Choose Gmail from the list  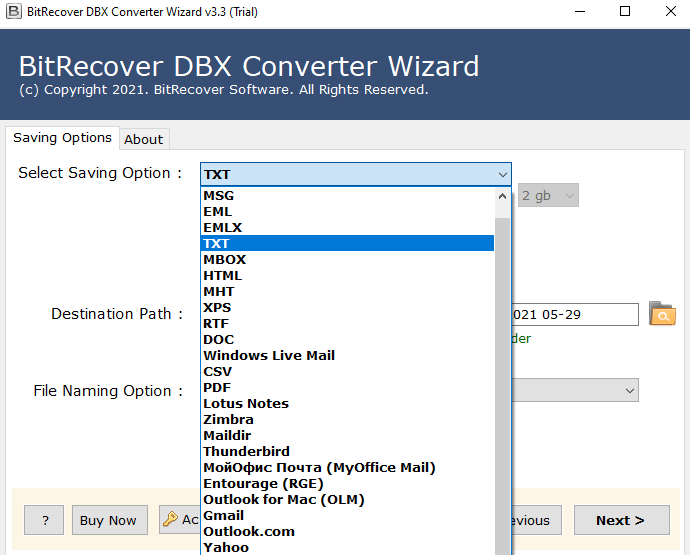(347, 515)
